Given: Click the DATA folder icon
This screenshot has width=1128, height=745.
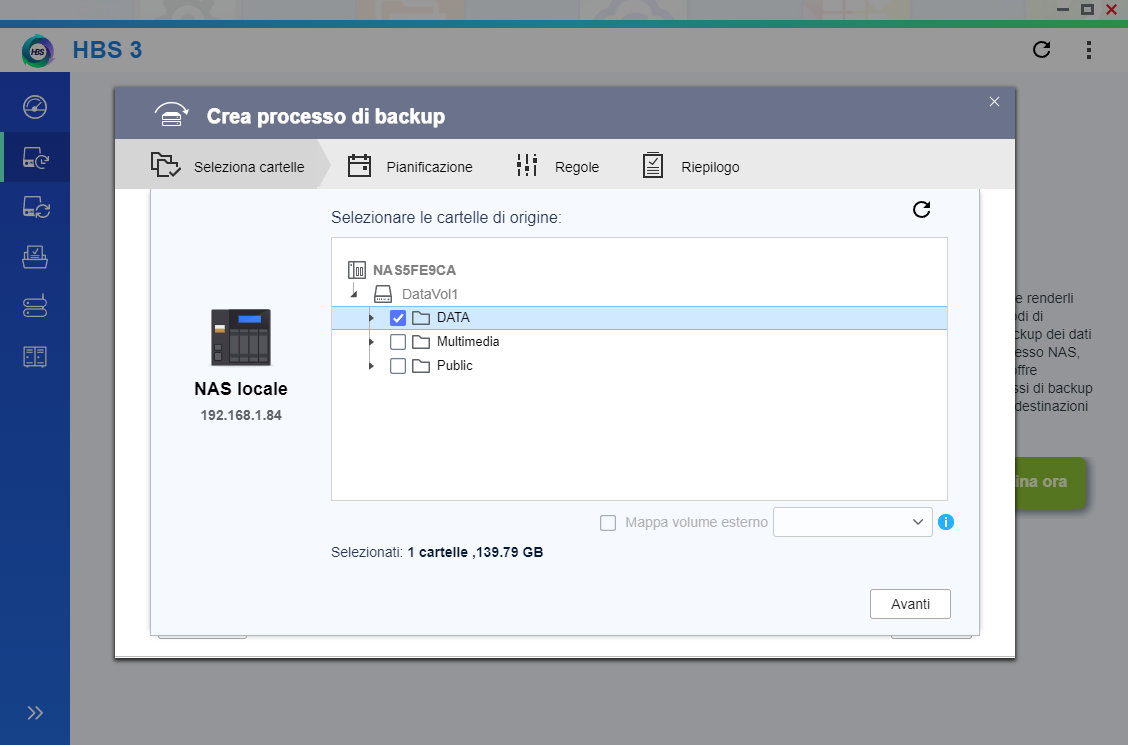Looking at the screenshot, I should pyautogui.click(x=421, y=318).
